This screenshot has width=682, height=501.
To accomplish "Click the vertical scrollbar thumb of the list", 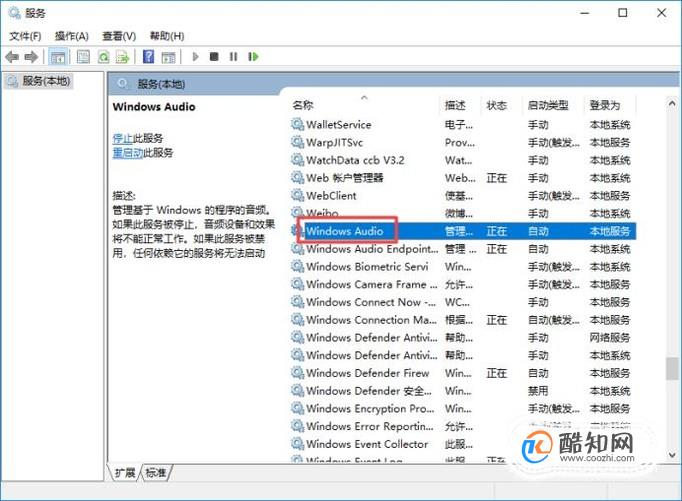I will click(672, 368).
